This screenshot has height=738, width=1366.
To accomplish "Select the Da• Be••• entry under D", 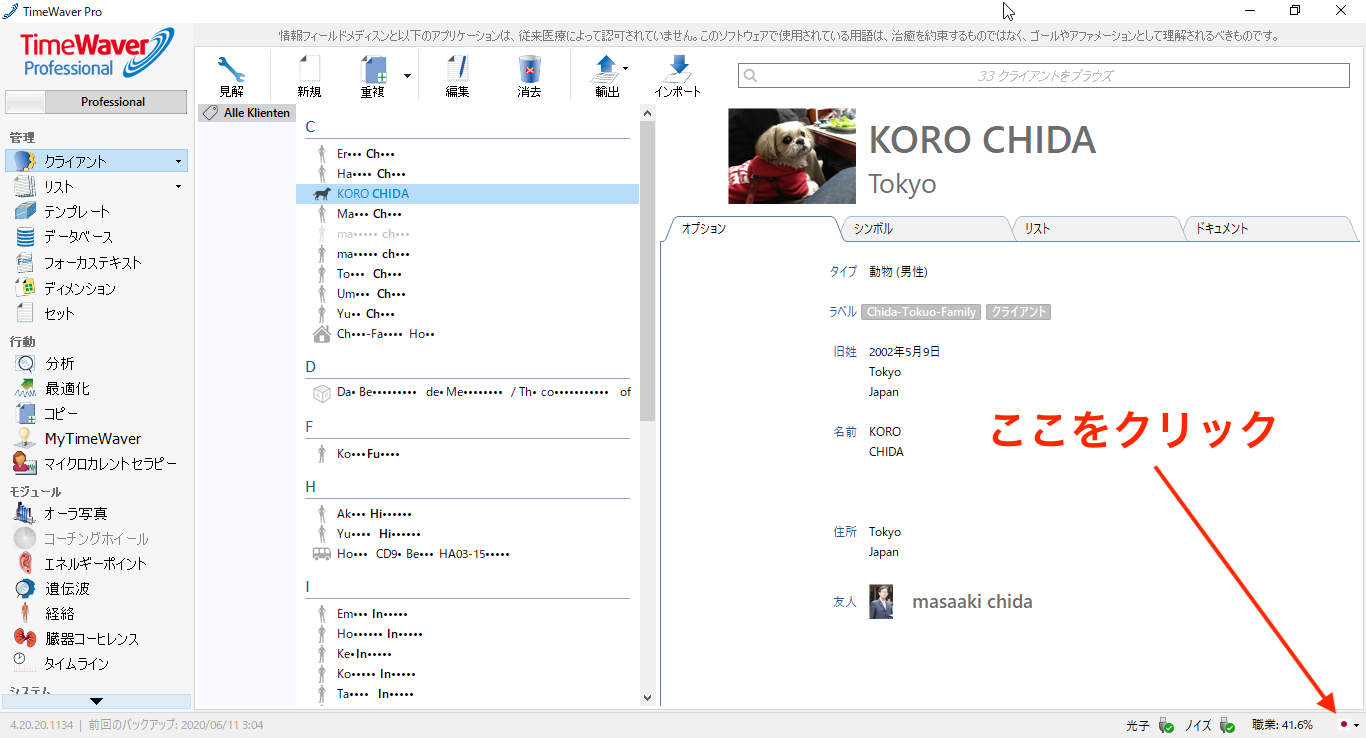I will pos(467,393).
